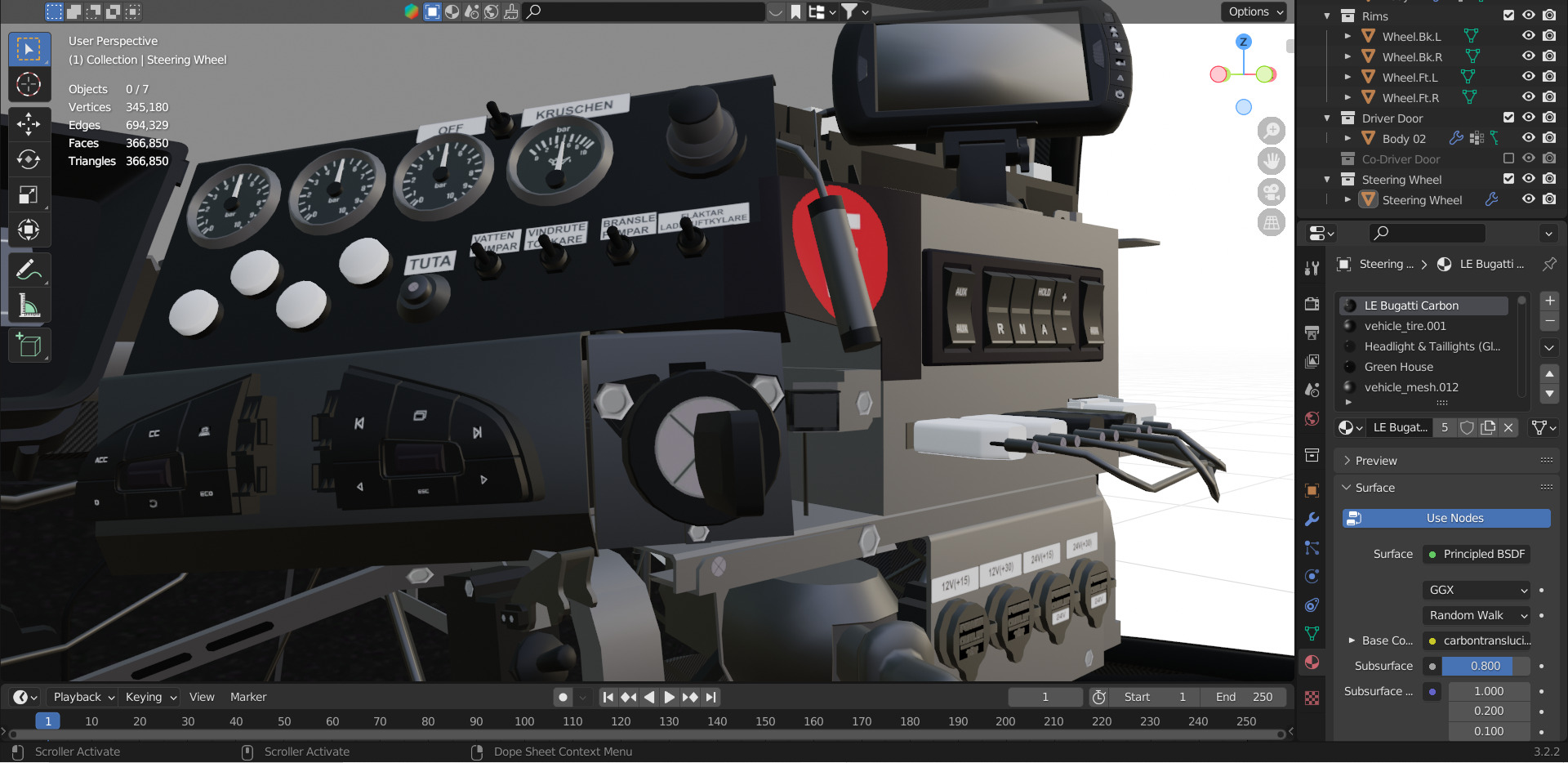
Task: Click the End frame 250 field
Action: click(1244, 697)
